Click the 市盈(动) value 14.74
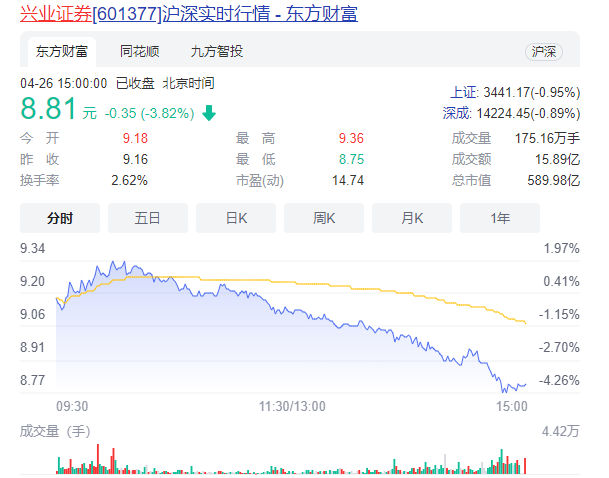 [348, 180]
